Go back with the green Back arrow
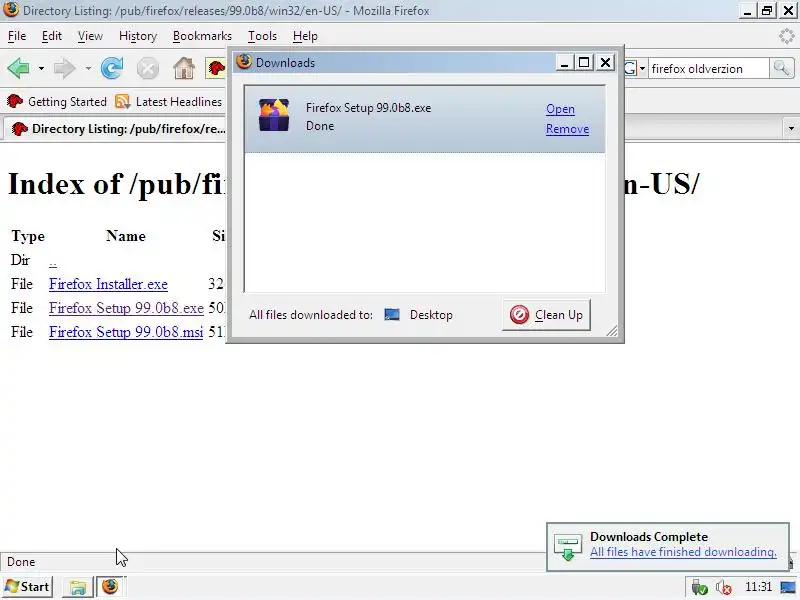Image resolution: width=800 pixels, height=600 pixels. click(19, 68)
